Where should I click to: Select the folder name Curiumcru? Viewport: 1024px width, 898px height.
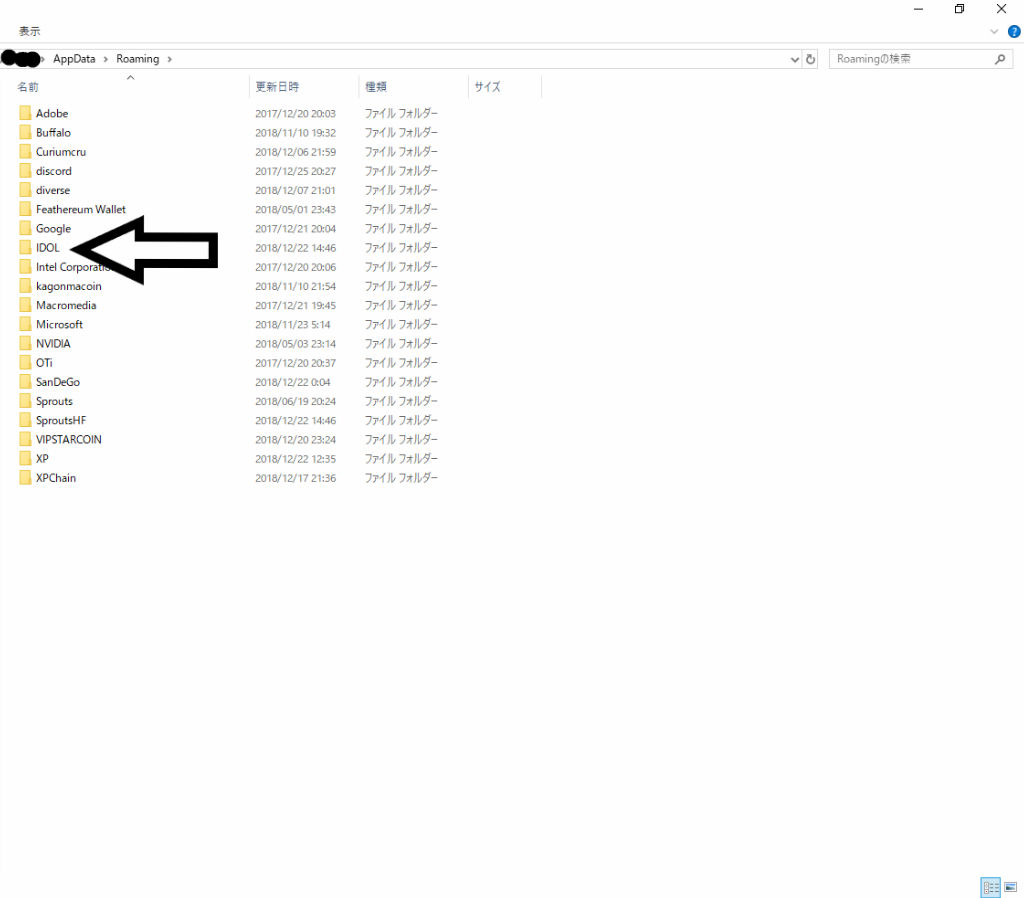pyautogui.click(x=61, y=152)
